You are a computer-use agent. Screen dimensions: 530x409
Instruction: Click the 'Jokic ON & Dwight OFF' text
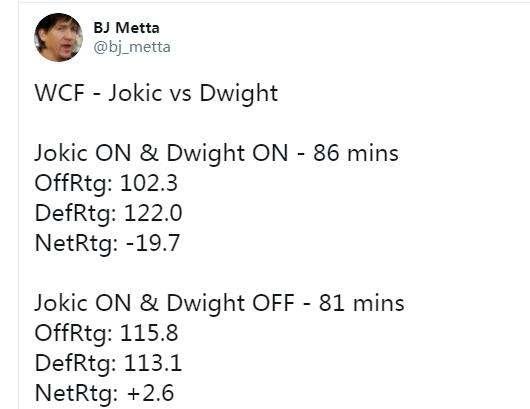point(164,303)
